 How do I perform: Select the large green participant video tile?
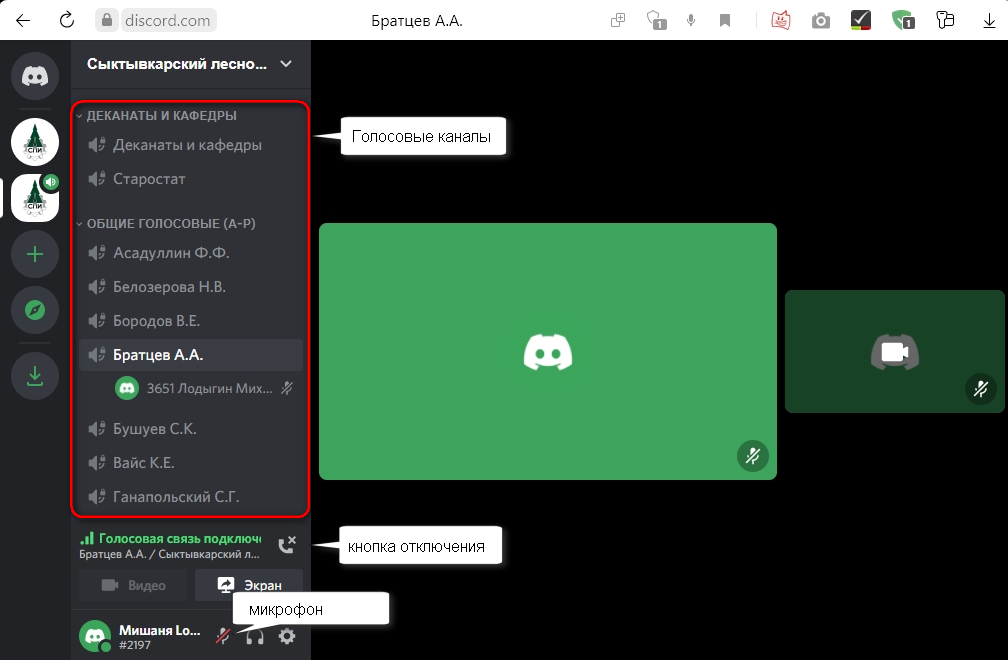[547, 351]
